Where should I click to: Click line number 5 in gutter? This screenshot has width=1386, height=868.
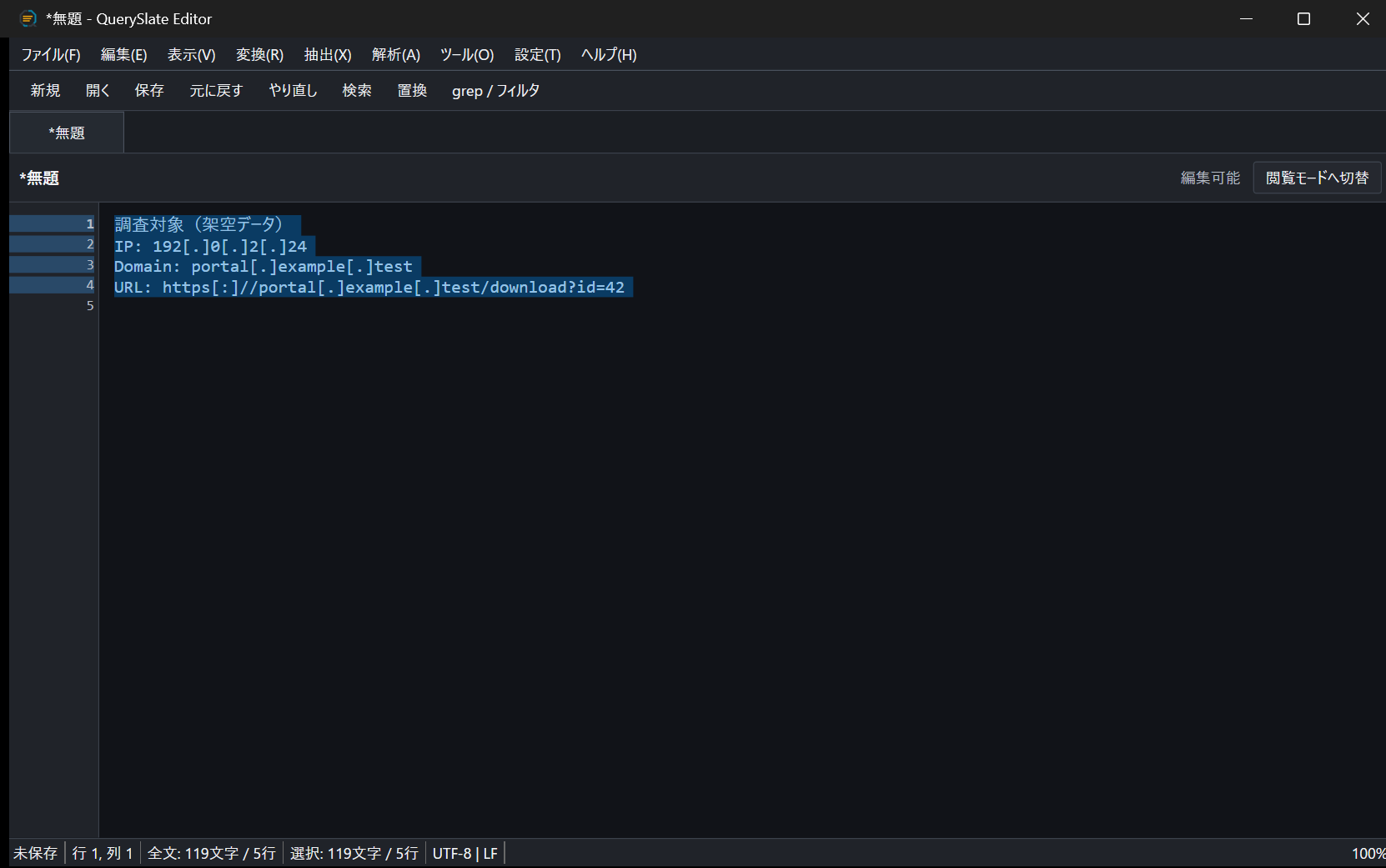pos(90,306)
